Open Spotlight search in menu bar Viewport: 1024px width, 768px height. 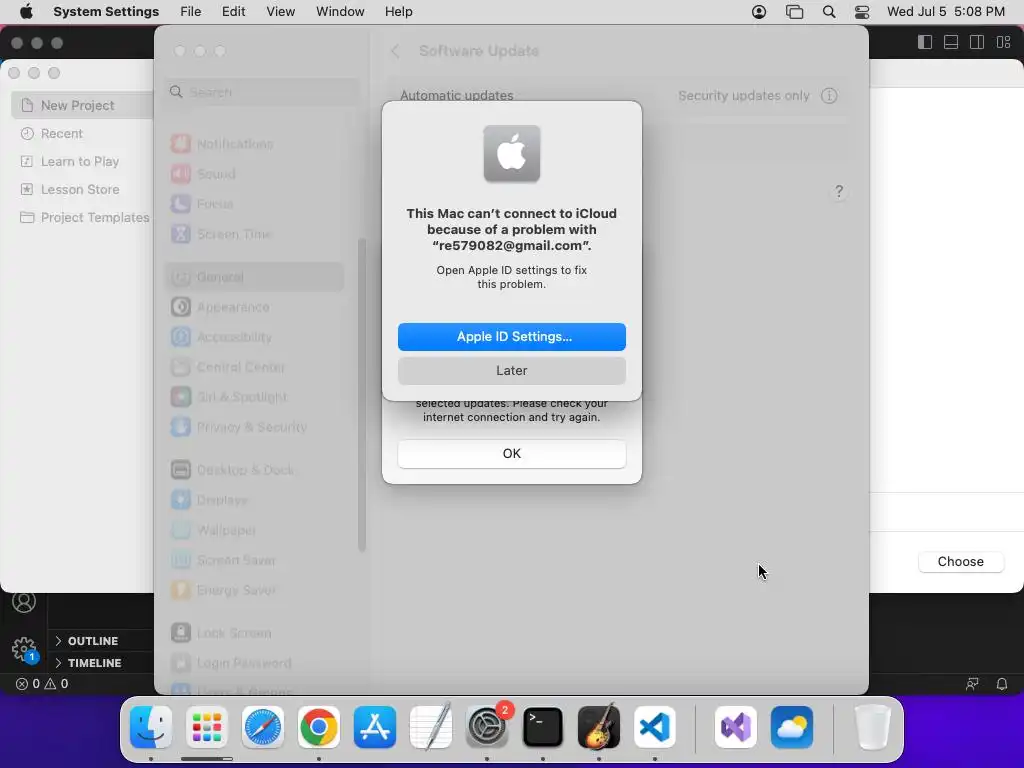pyautogui.click(x=829, y=12)
